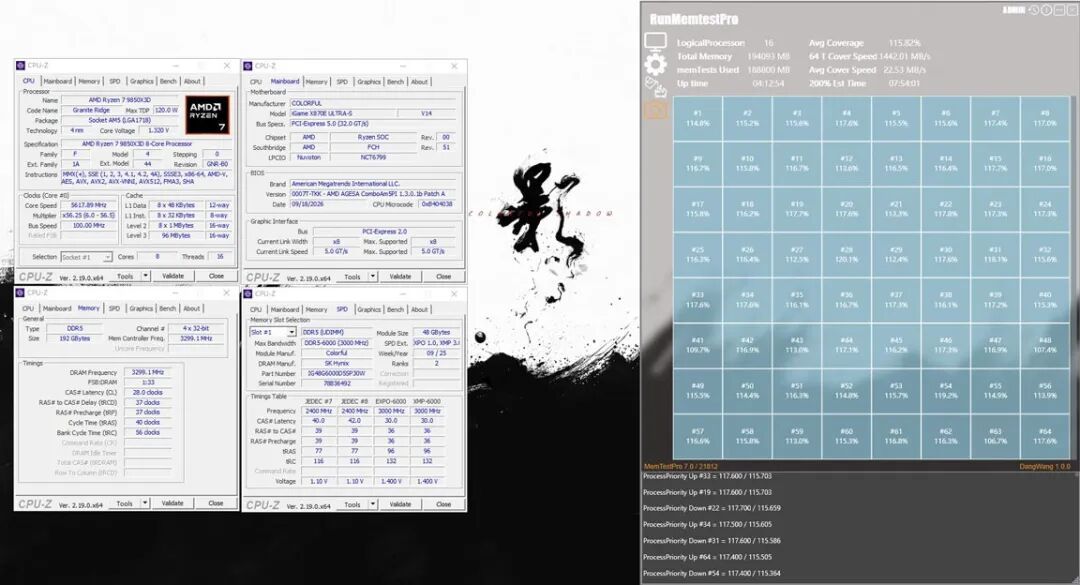This screenshot has height=585, width=1080.
Task: Click memtest cell #64 in the RunMemtestPro grid
Action: [1045, 436]
